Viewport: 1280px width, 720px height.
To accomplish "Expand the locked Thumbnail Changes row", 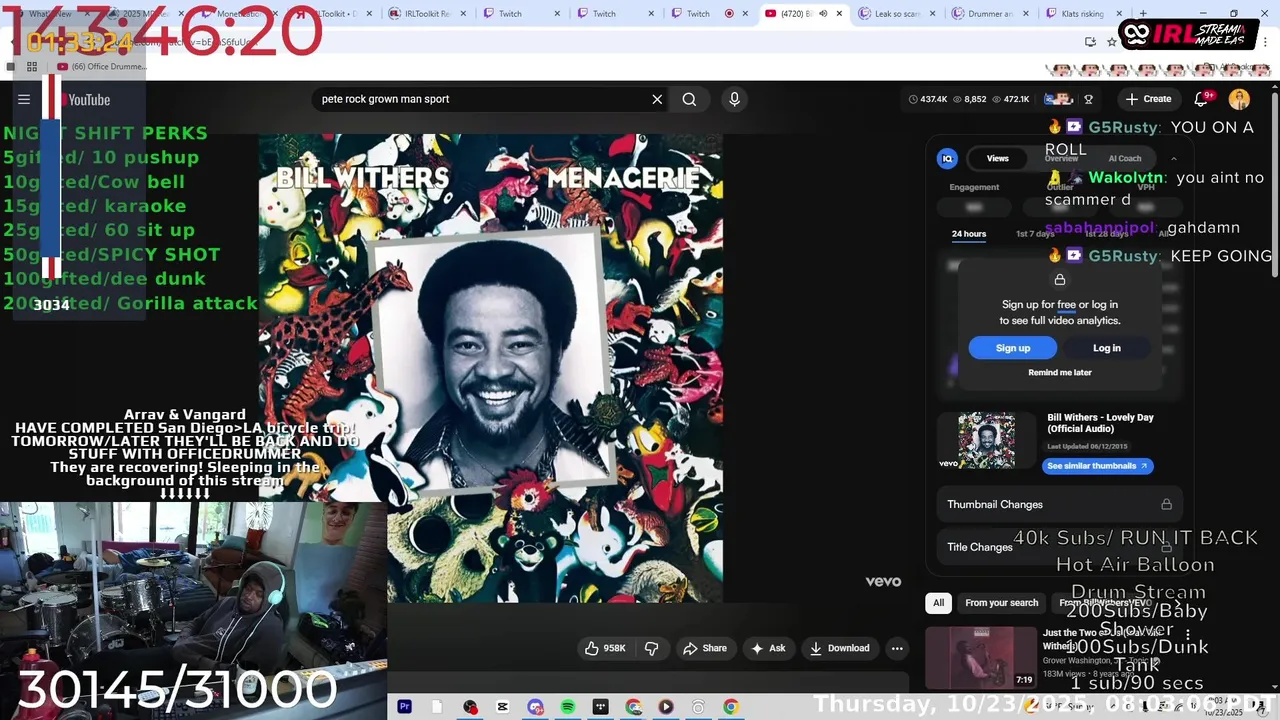I will (x=1059, y=504).
